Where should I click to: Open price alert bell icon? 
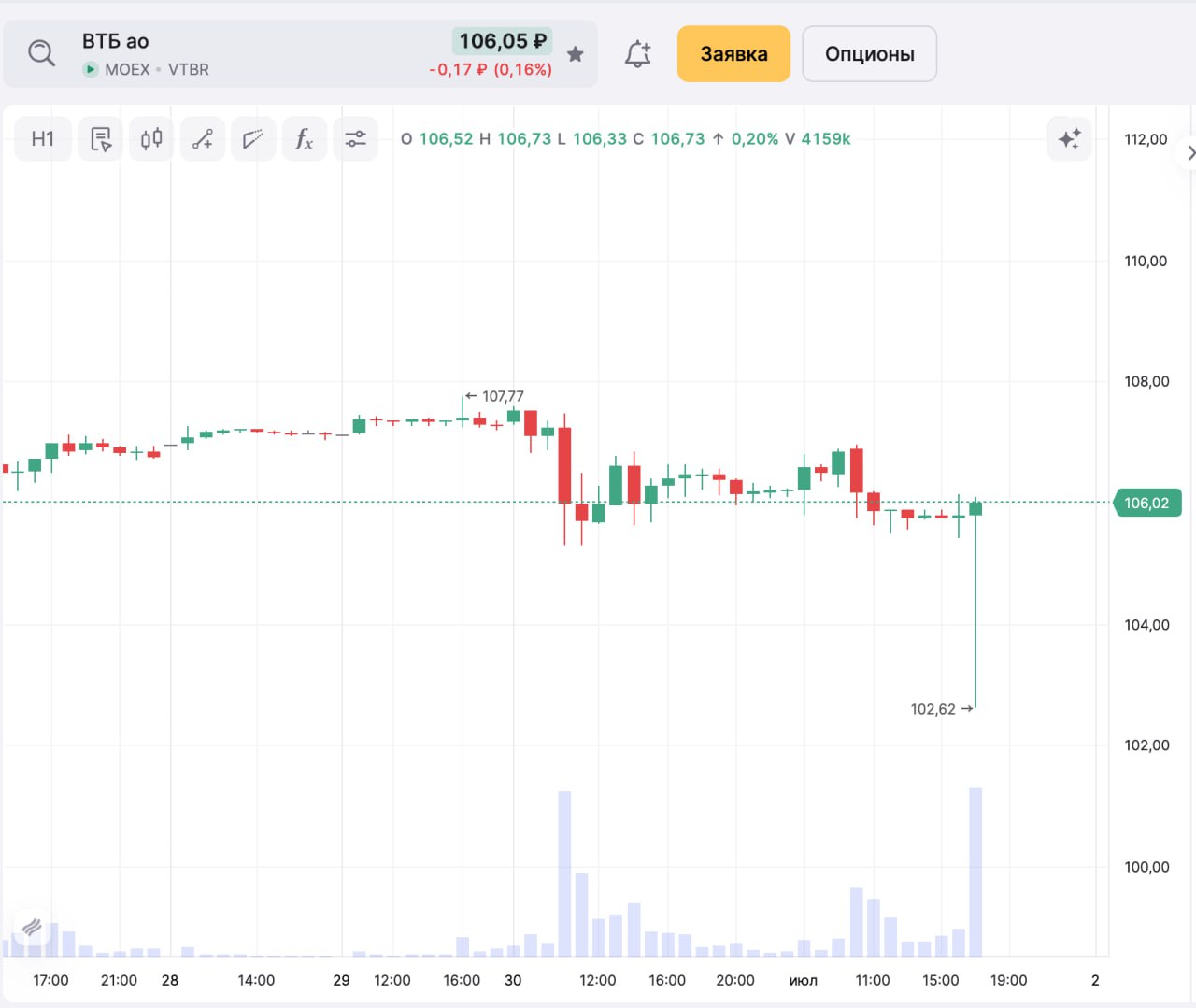pyautogui.click(x=638, y=53)
